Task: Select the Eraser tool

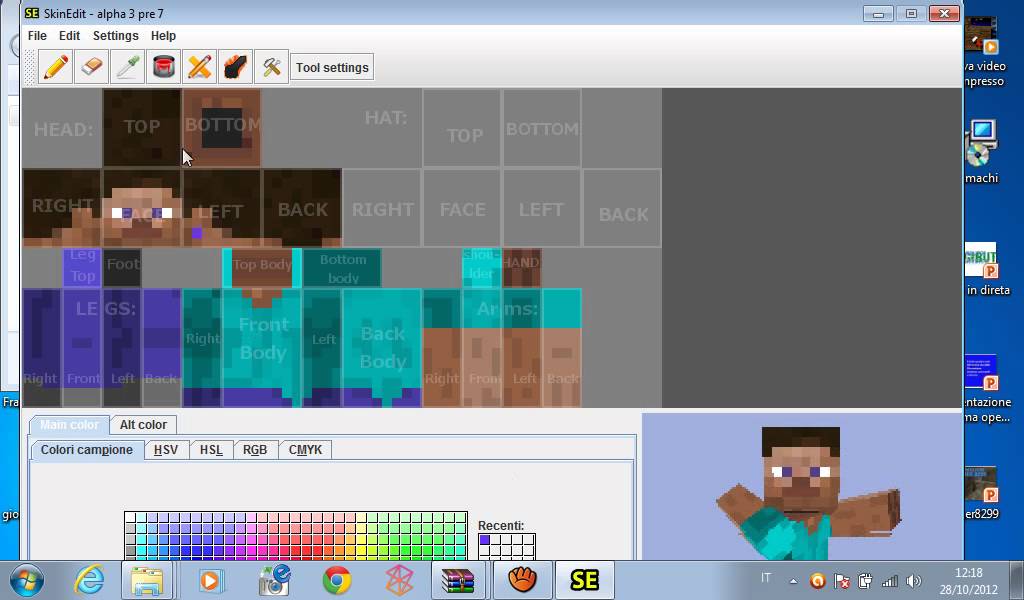Action: pyautogui.click(x=91, y=67)
